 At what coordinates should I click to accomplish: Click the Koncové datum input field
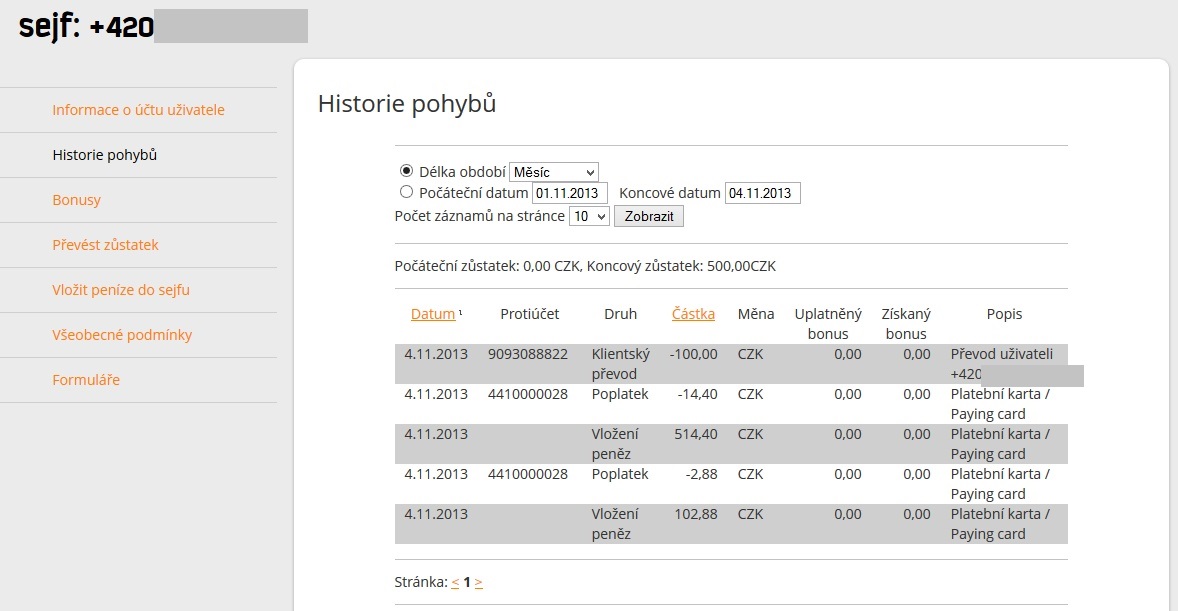coord(762,193)
